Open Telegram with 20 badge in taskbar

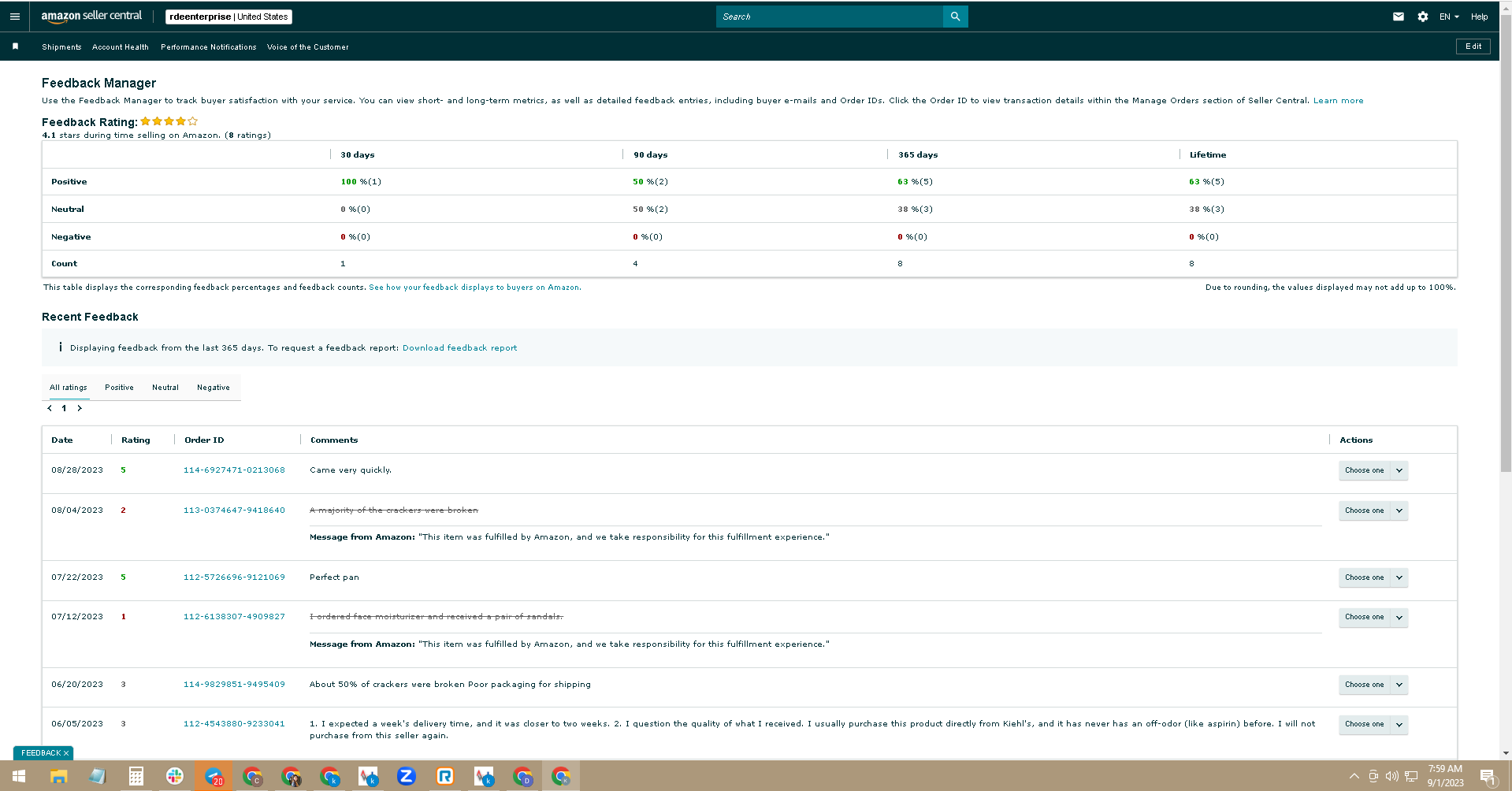point(214,777)
